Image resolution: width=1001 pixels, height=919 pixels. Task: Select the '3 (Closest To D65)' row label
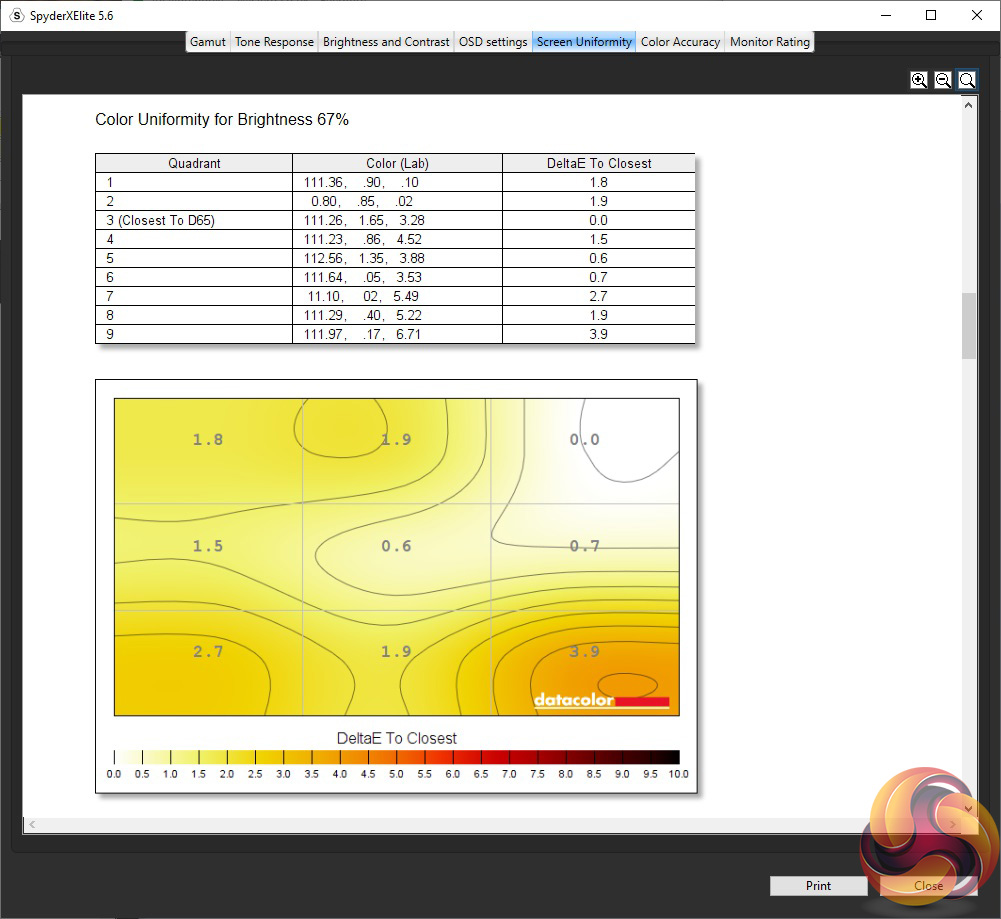click(x=160, y=220)
